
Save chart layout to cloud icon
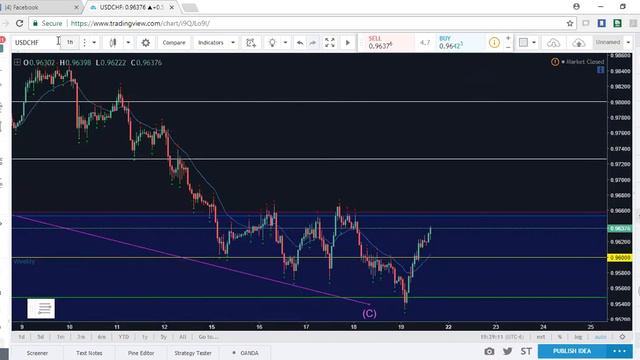point(579,42)
